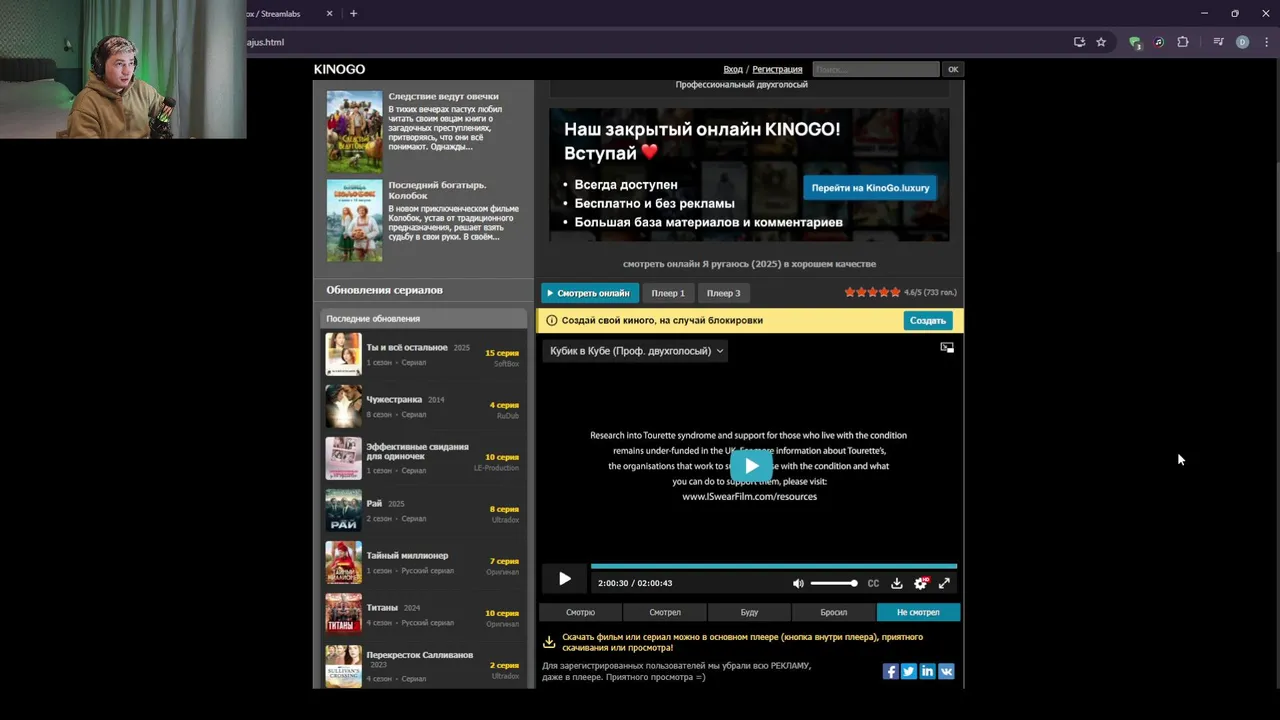Click the Титаны series poster thumbnail
Viewport: 1280px width, 720px height.
click(x=343, y=614)
